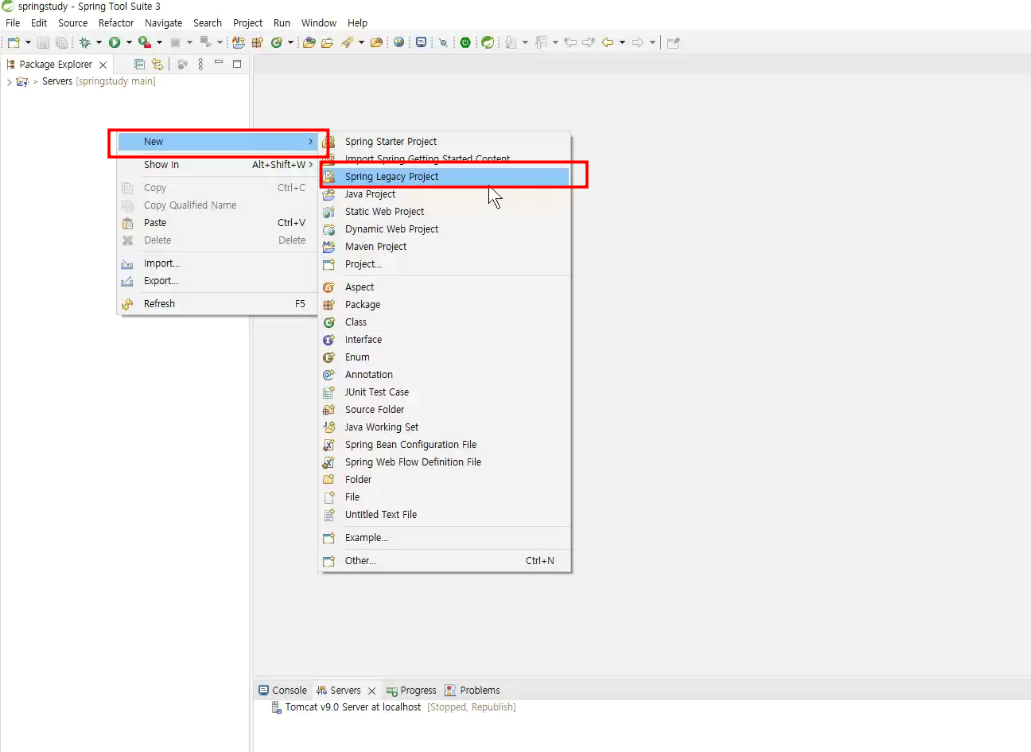Open the Navigate menu

tap(163, 23)
